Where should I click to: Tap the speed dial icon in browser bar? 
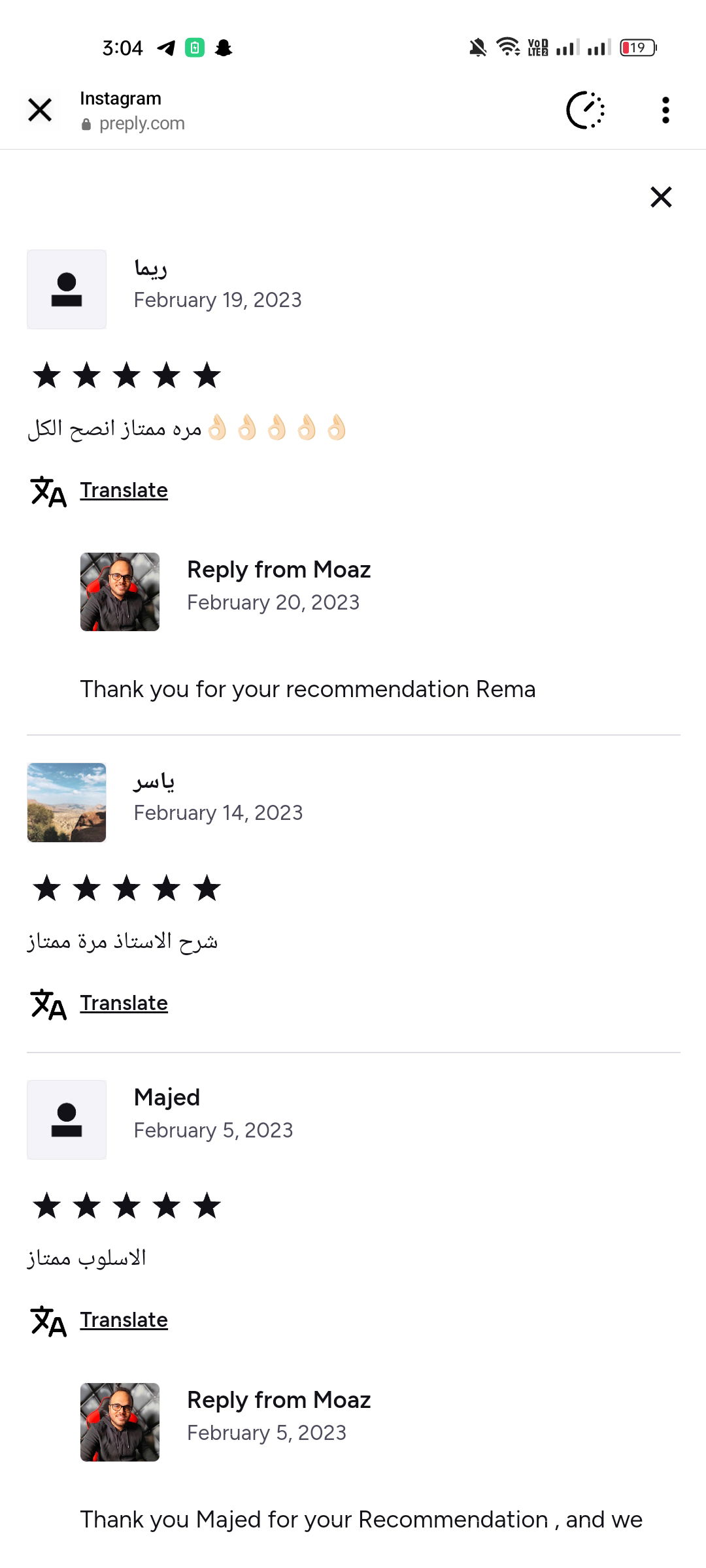pyautogui.click(x=585, y=110)
